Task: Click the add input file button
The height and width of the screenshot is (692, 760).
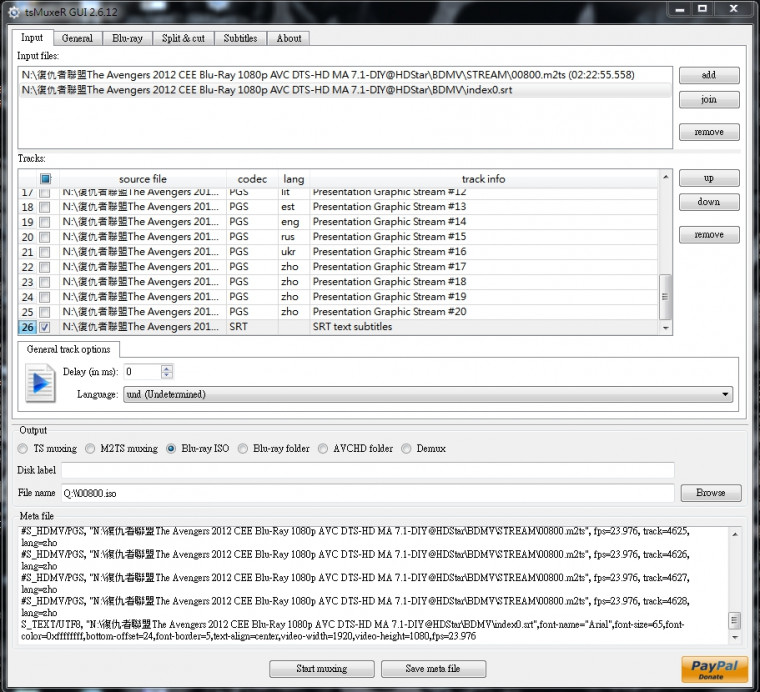Action: coord(709,75)
